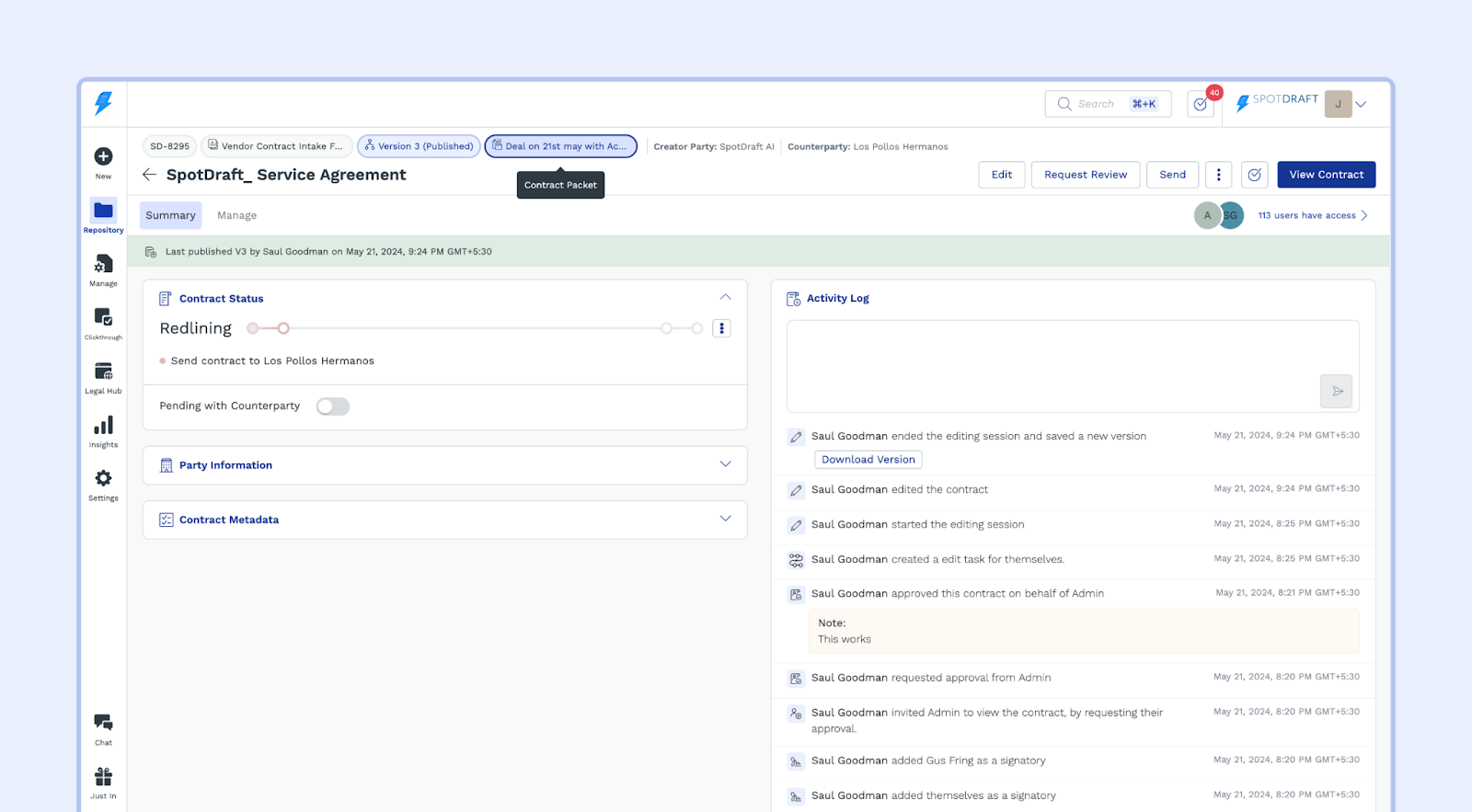Open the Repository folder in sidebar
Image resolution: width=1472 pixels, height=812 pixels.
tap(103, 212)
